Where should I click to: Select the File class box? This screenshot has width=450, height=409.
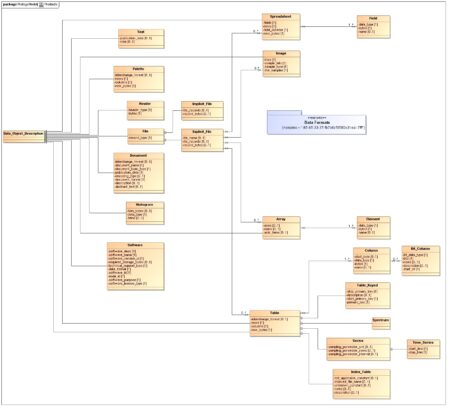click(x=146, y=136)
